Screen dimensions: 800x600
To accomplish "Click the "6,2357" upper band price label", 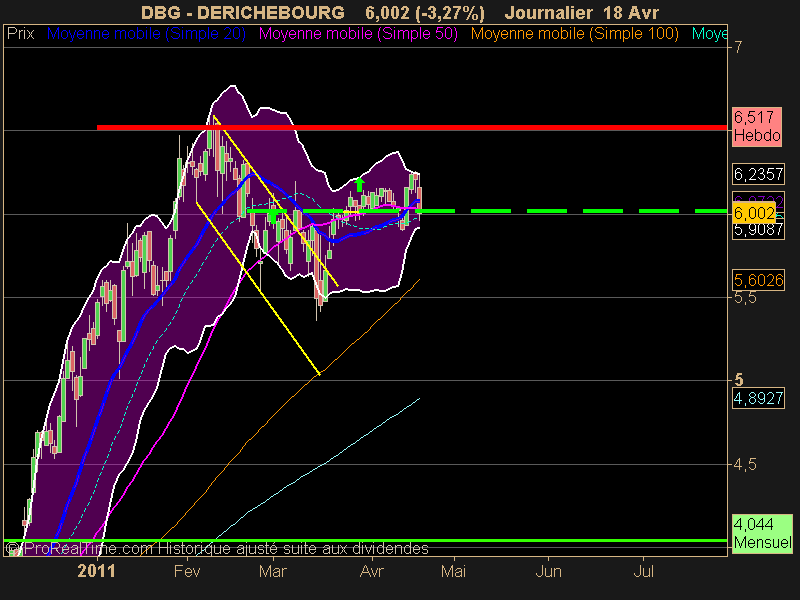I will point(758,174).
